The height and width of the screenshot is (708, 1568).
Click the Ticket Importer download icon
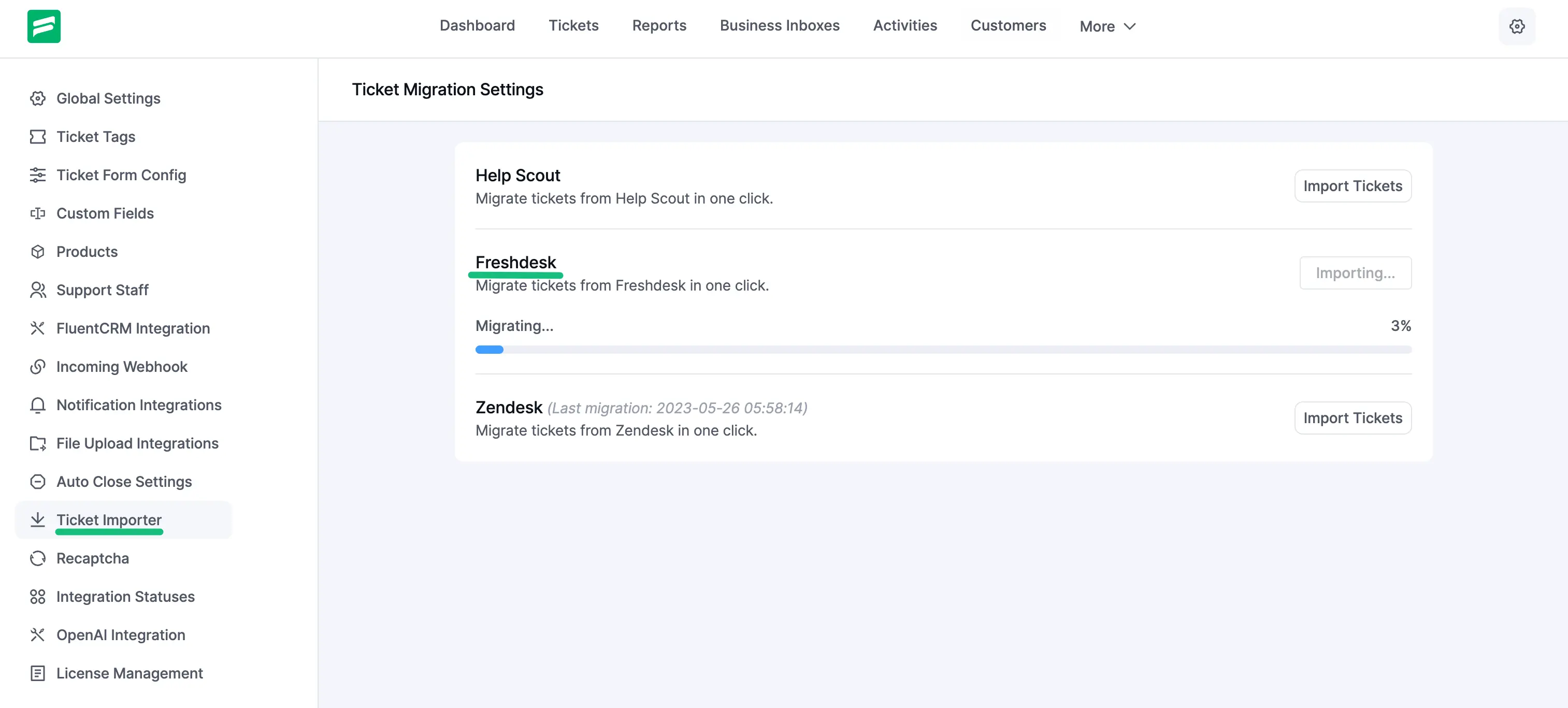pyautogui.click(x=38, y=519)
